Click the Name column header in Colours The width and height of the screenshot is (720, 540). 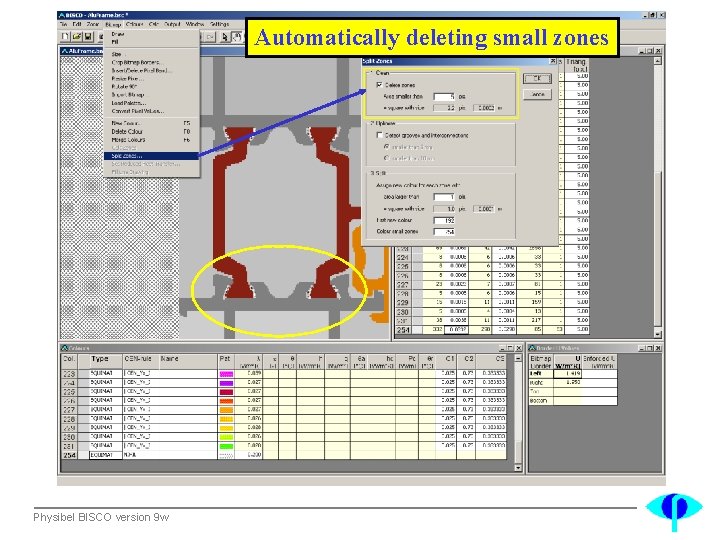point(187,360)
